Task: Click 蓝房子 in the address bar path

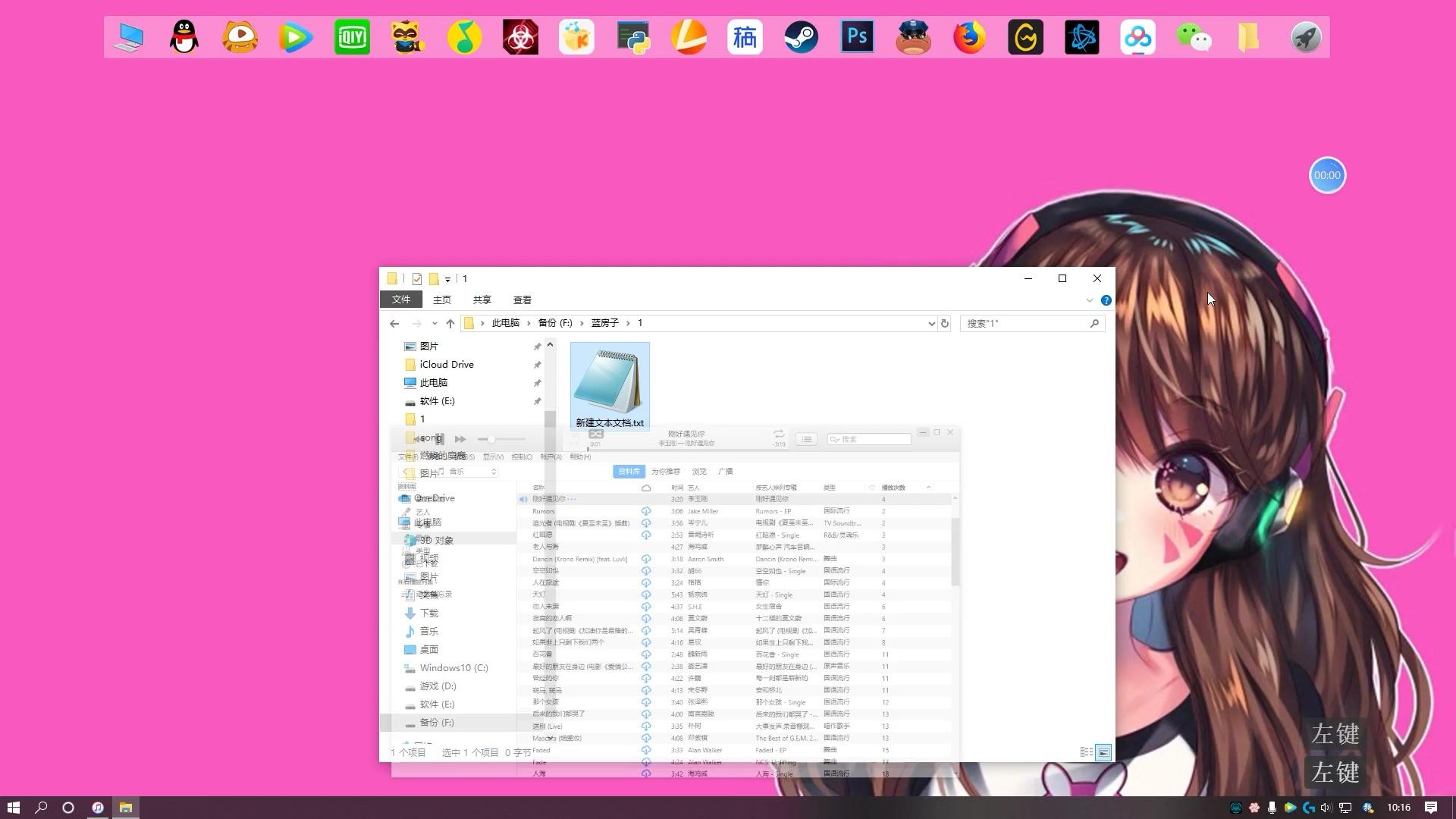Action: click(x=605, y=323)
